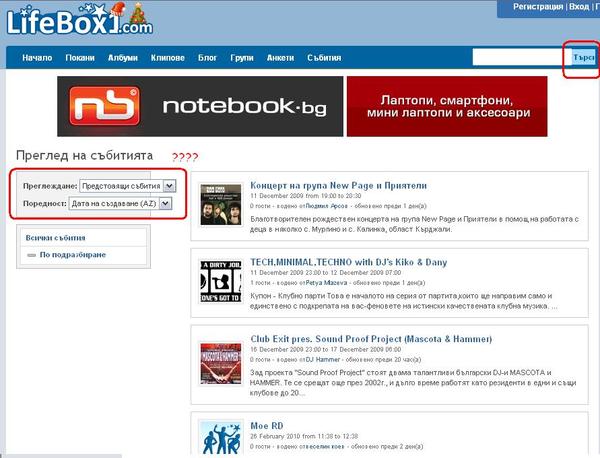Open Club Exit pres. Sound Proof Project
The image size is (600, 458).
pos(371,339)
